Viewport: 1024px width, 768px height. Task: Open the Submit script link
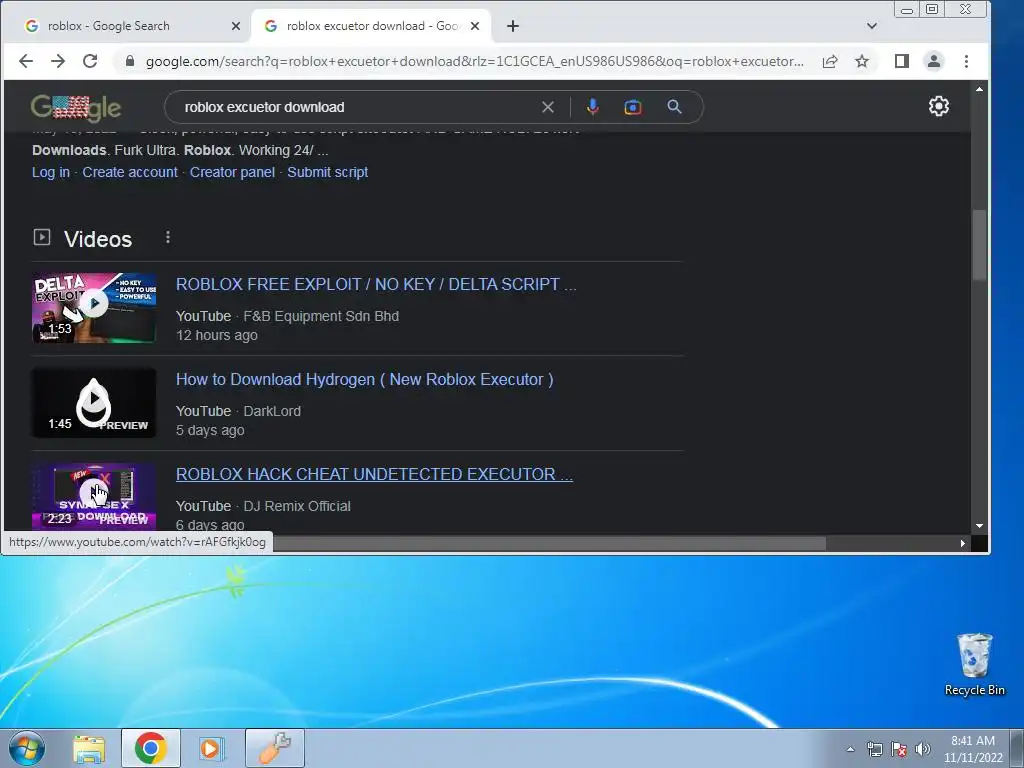328,172
